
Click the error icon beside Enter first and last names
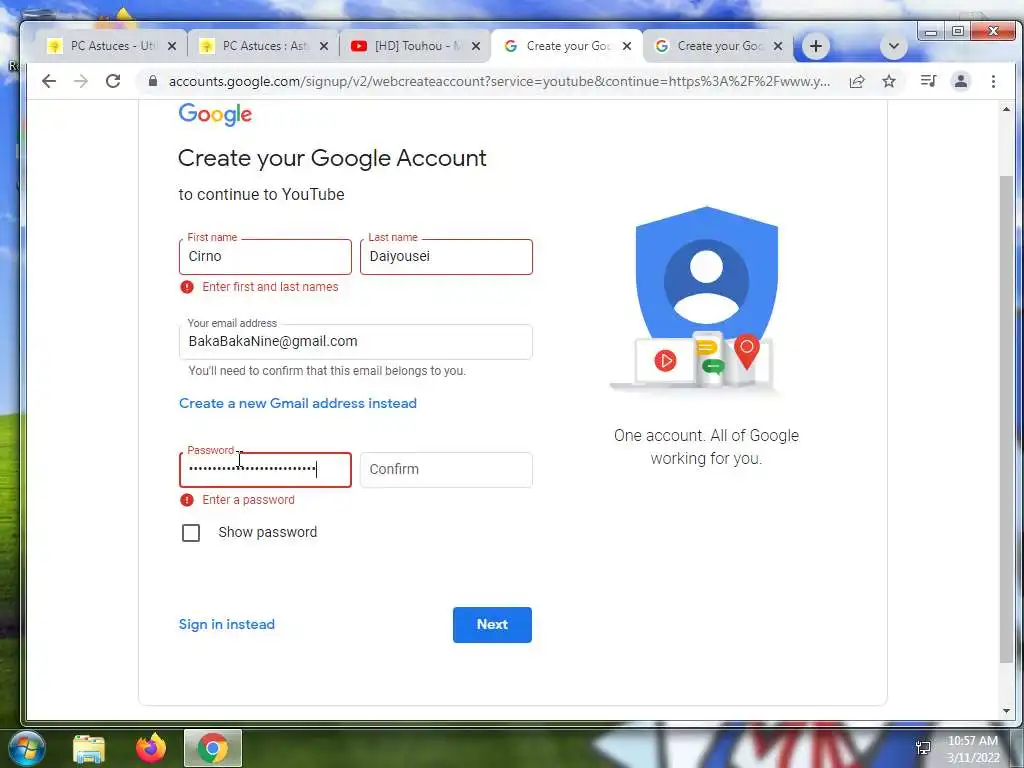click(x=187, y=287)
